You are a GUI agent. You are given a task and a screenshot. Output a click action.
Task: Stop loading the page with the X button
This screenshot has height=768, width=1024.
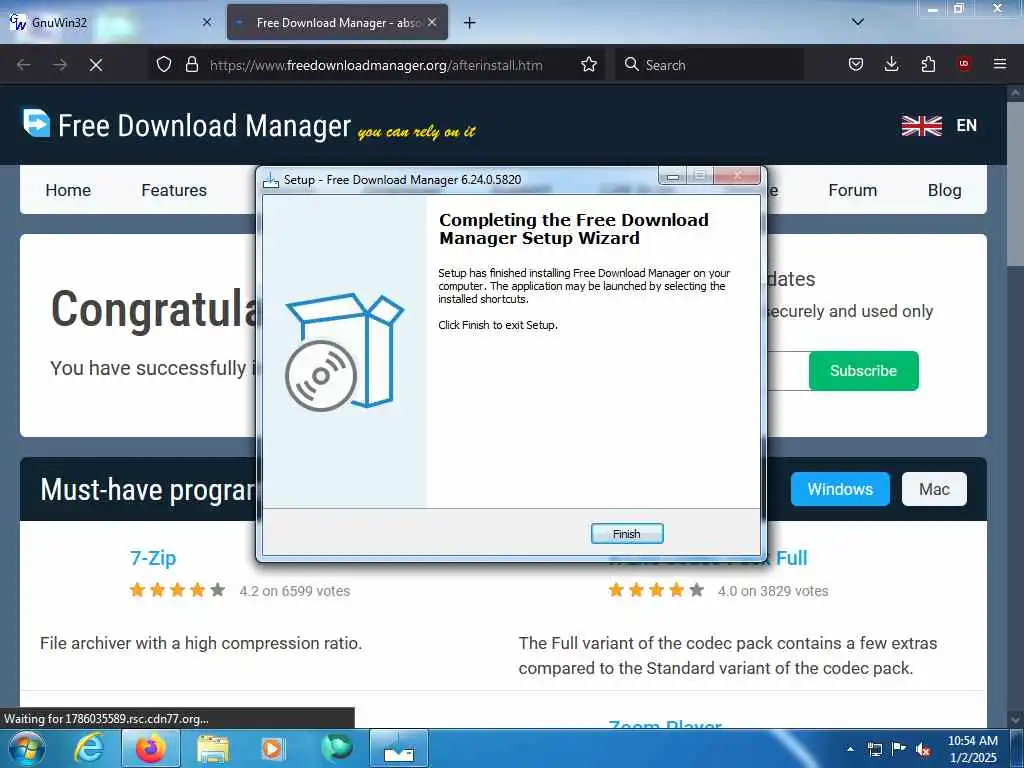coord(96,65)
